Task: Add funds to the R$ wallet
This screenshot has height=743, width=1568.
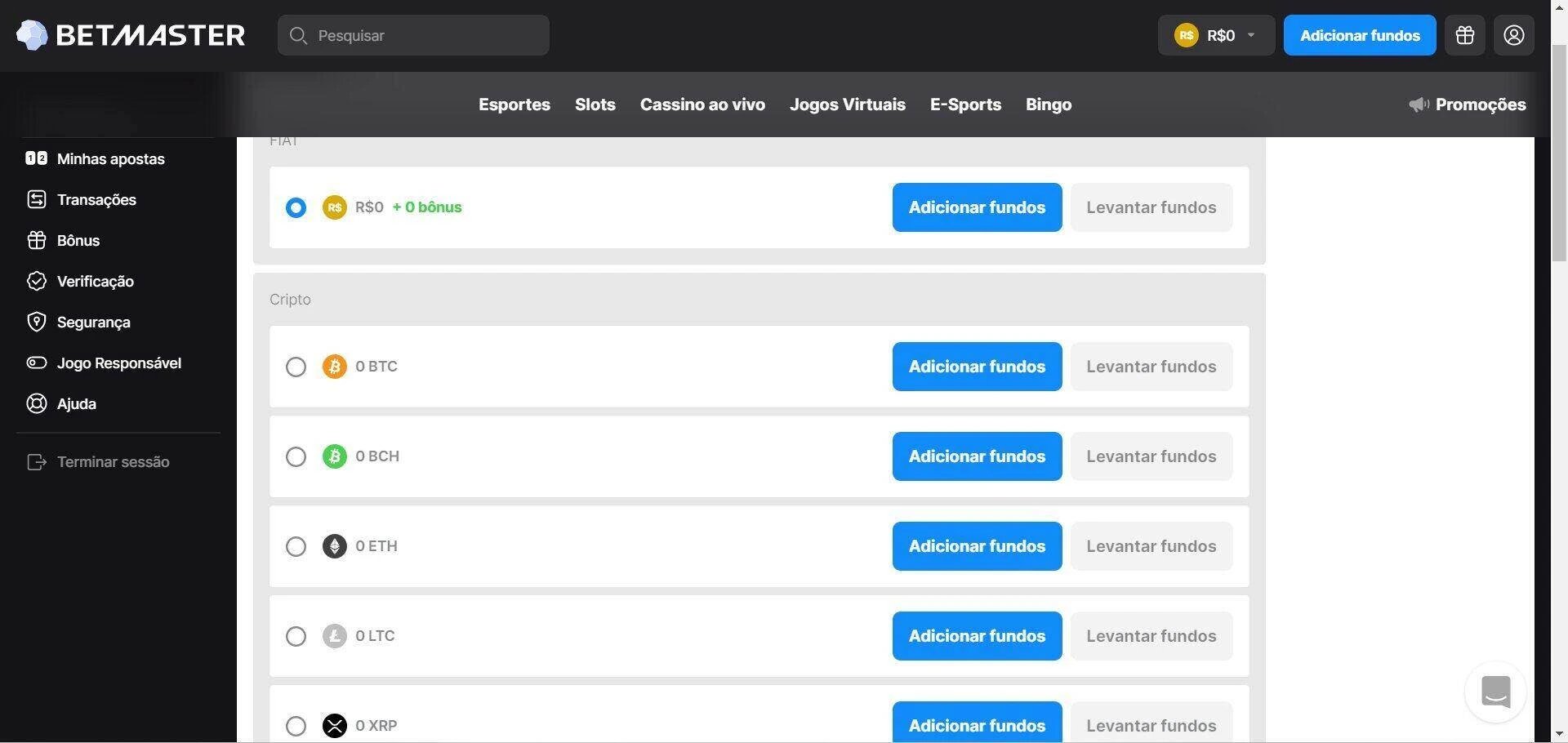Action: tap(977, 207)
